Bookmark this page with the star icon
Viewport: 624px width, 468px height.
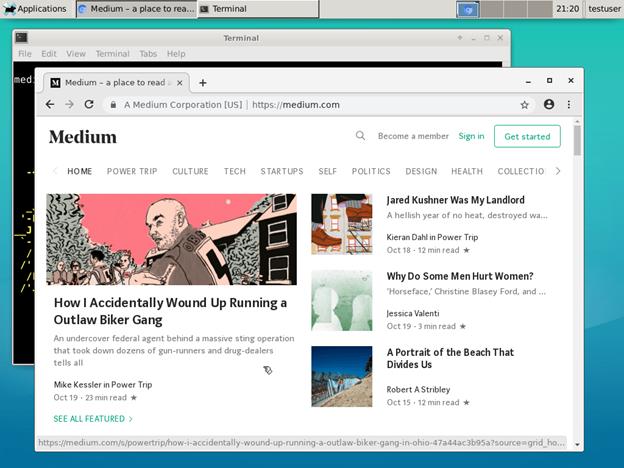click(524, 104)
